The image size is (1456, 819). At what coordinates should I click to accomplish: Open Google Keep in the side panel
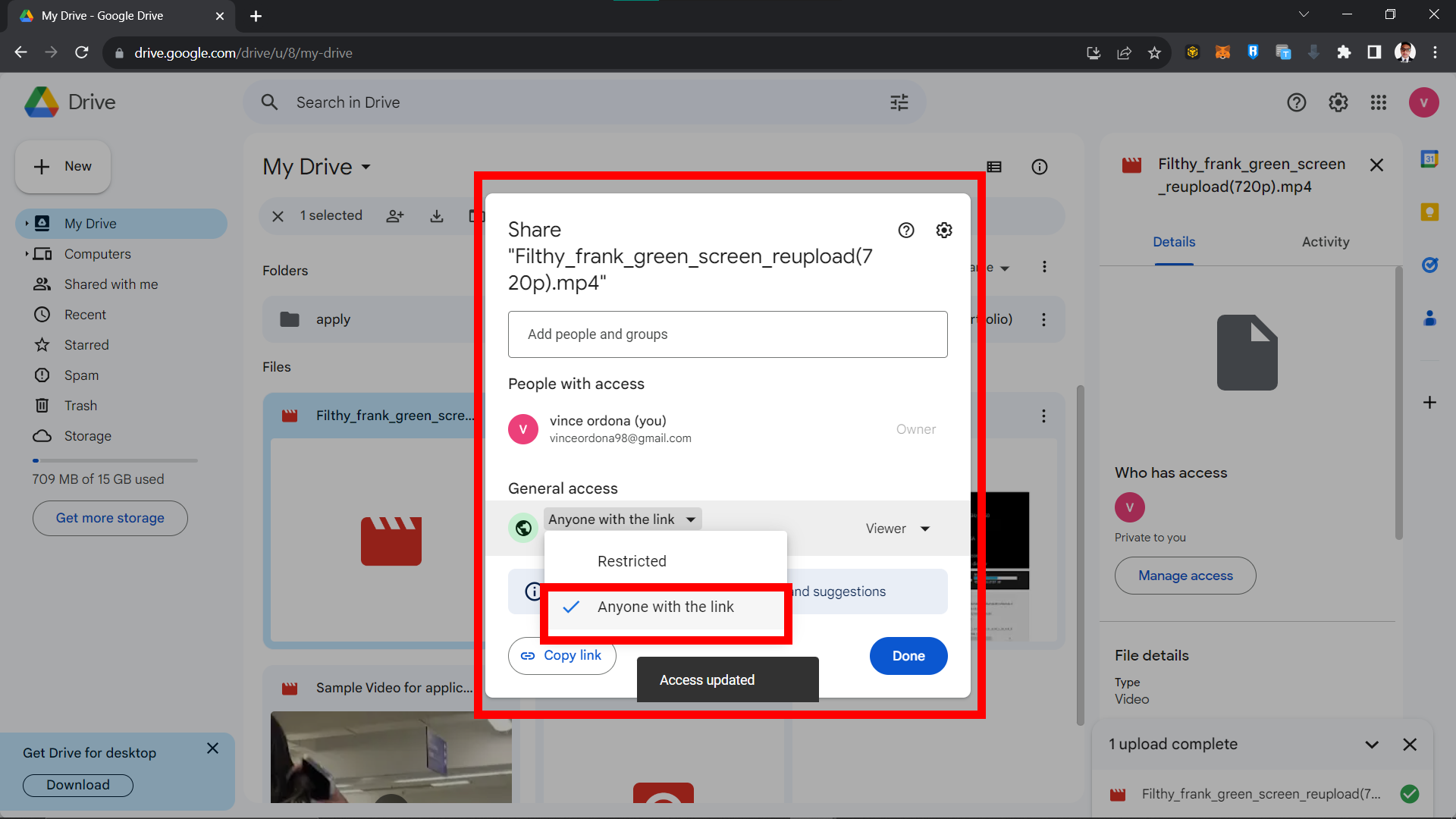[x=1430, y=212]
